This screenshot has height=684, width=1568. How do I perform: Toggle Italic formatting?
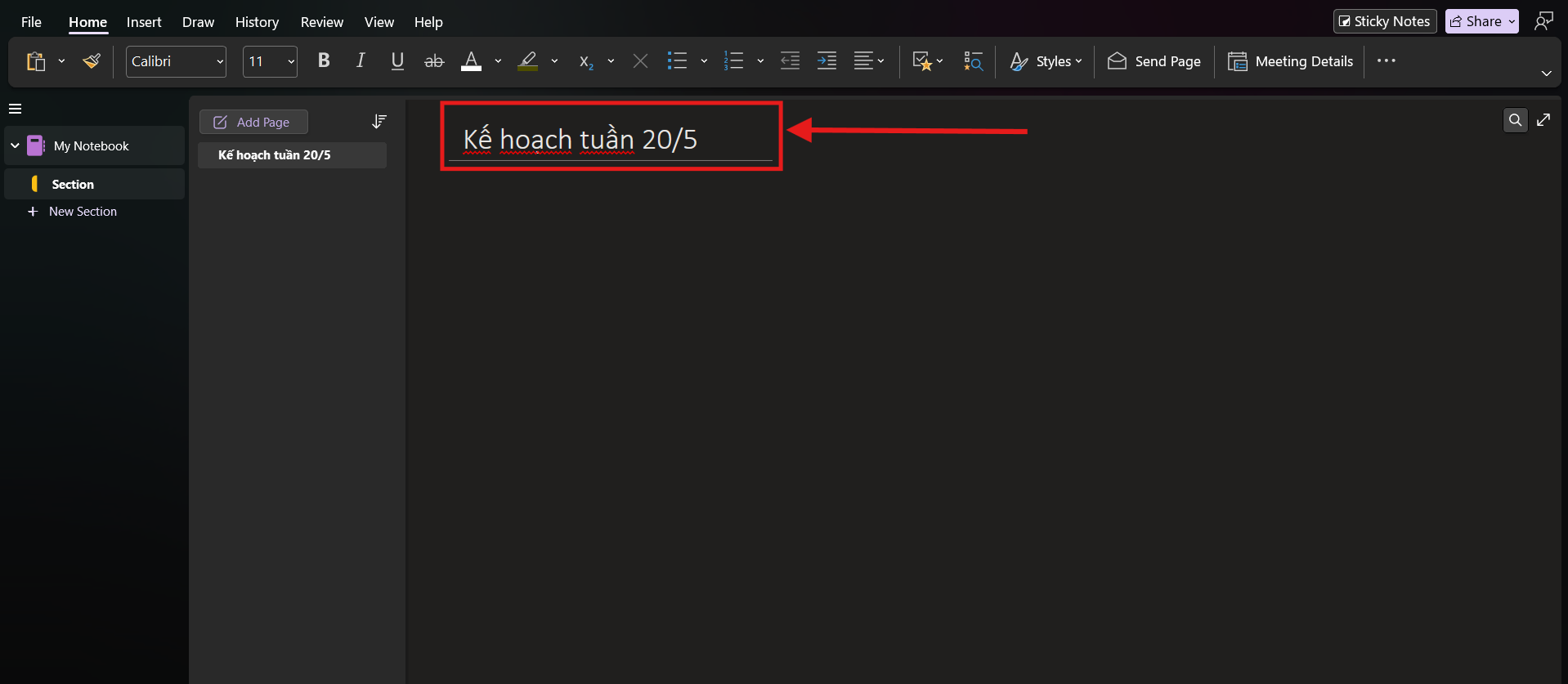point(361,60)
